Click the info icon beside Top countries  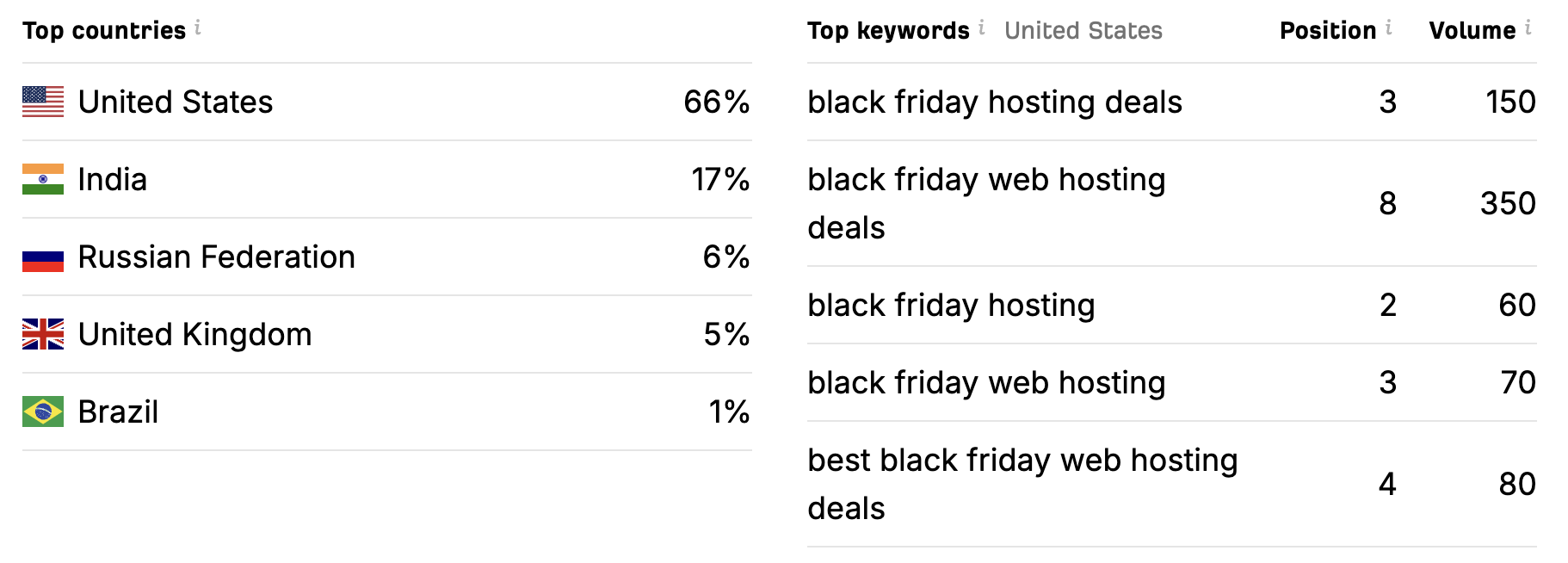(x=198, y=28)
